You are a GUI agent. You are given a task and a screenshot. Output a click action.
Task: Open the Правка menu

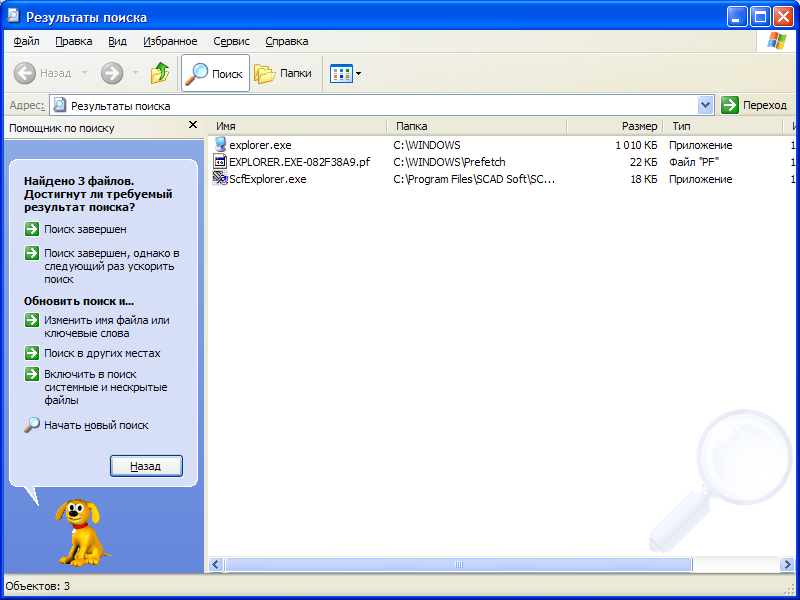(73, 41)
